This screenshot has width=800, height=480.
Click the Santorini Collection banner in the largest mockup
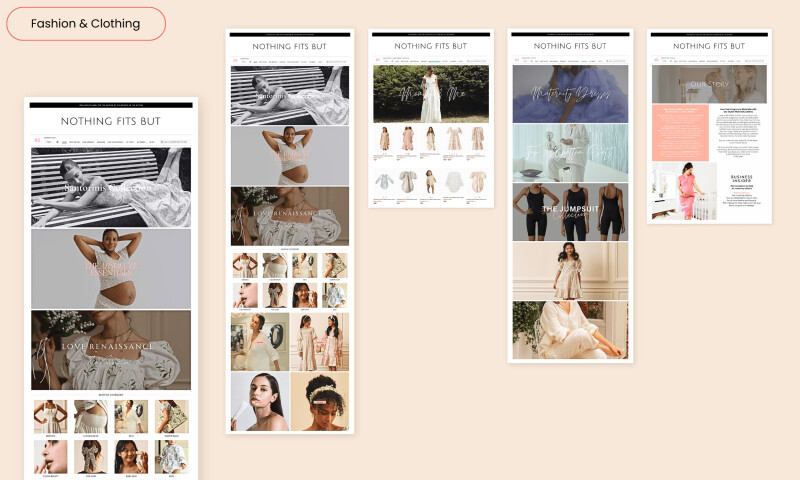110,187
